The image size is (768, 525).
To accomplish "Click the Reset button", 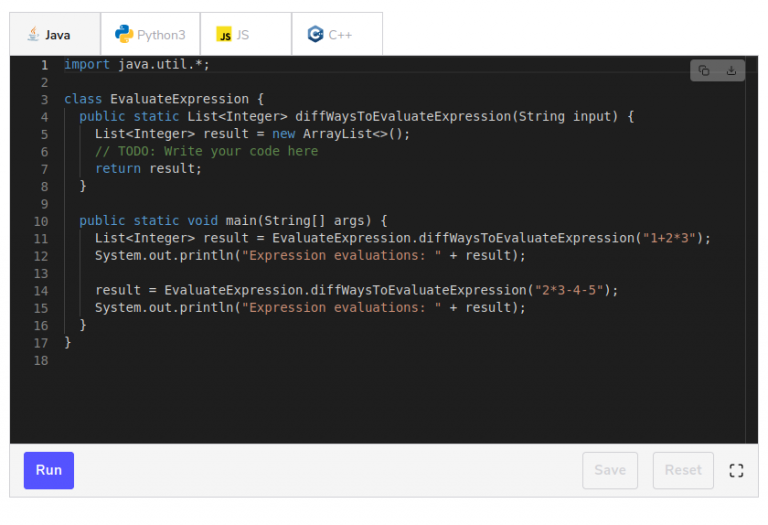I will coord(683,470).
